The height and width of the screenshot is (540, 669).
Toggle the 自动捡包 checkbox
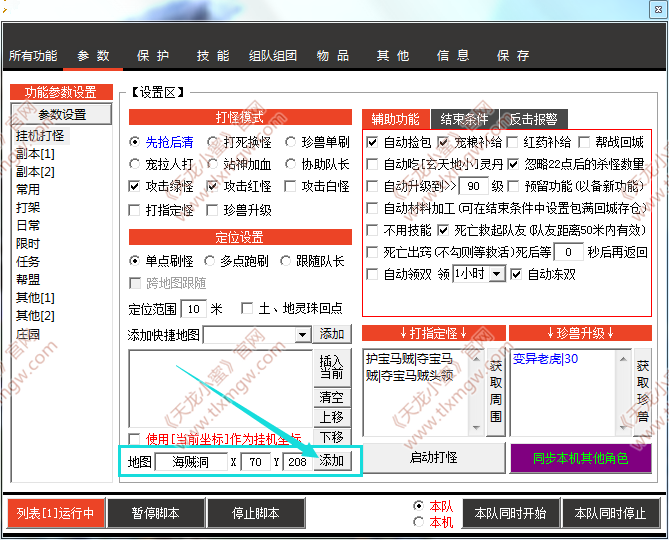click(372, 142)
